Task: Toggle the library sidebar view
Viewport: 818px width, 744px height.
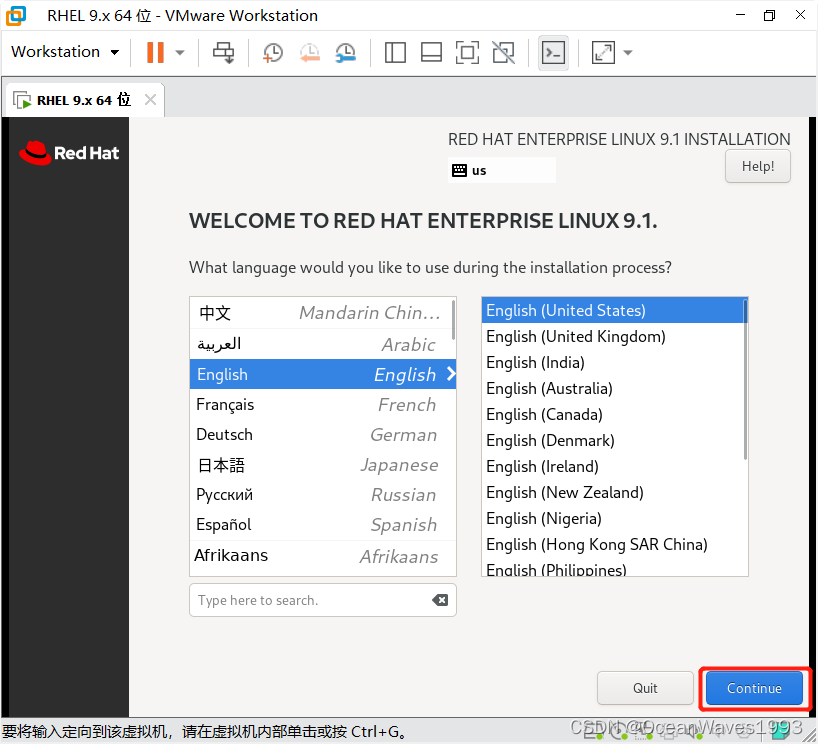Action: tap(395, 52)
